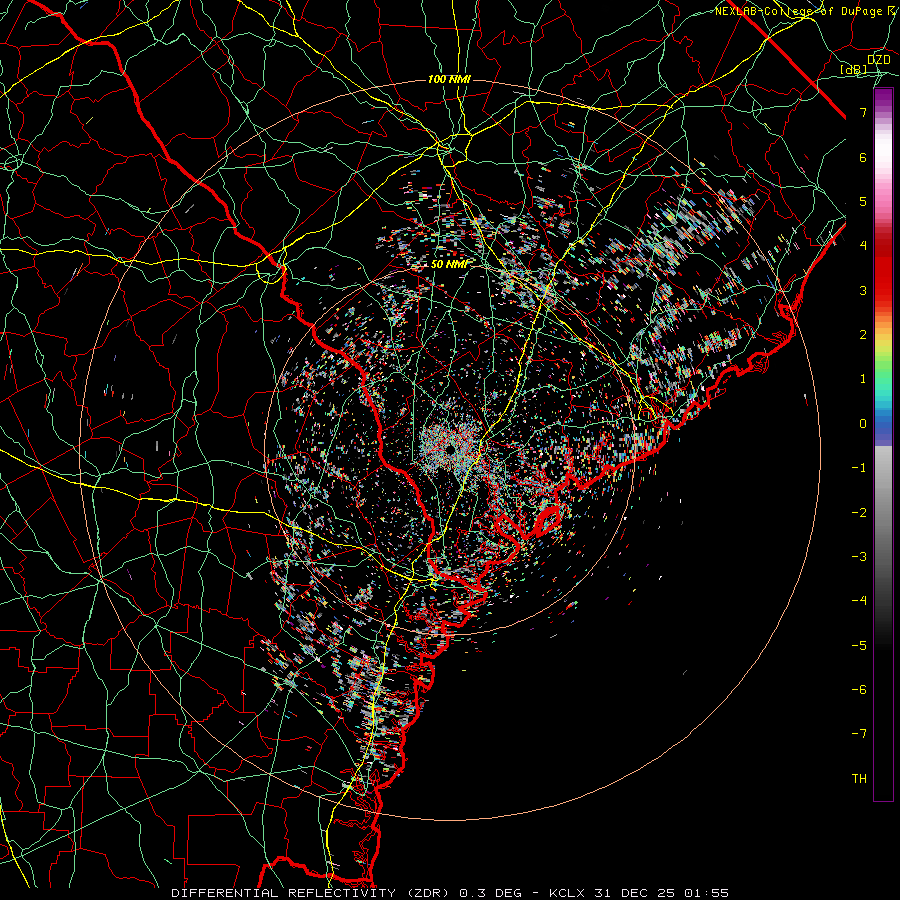Click the DZD product label above the scale
The image size is (900, 900).
point(879,60)
